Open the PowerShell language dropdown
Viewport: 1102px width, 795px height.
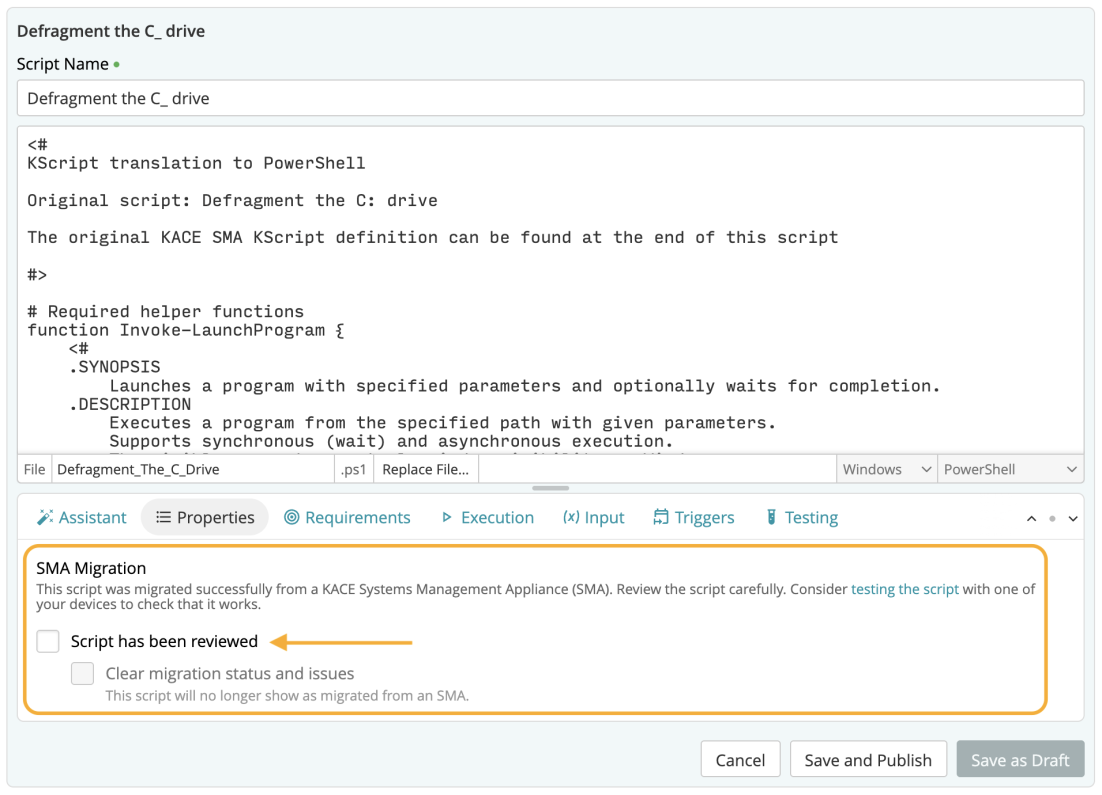point(1010,469)
